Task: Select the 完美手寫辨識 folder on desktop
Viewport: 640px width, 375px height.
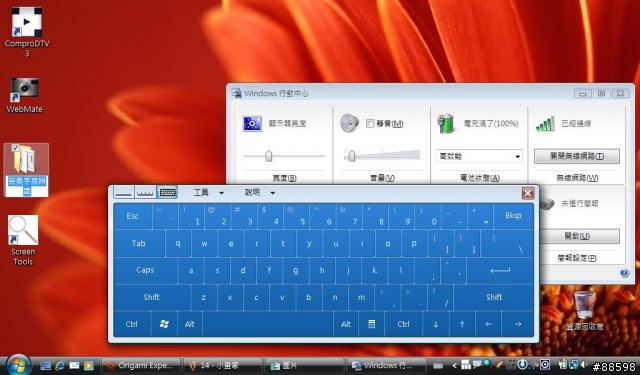Action: point(27,170)
